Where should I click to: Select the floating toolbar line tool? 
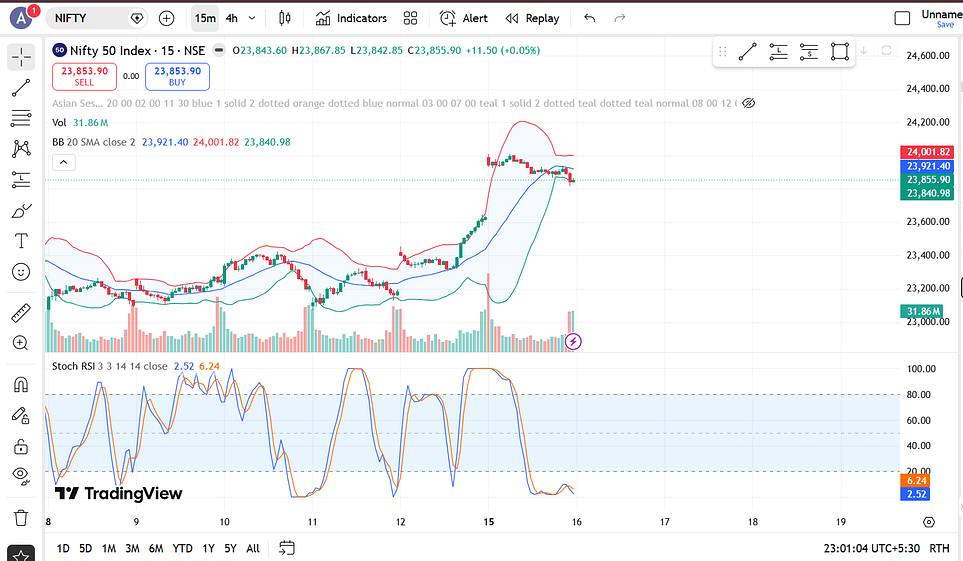(x=747, y=52)
